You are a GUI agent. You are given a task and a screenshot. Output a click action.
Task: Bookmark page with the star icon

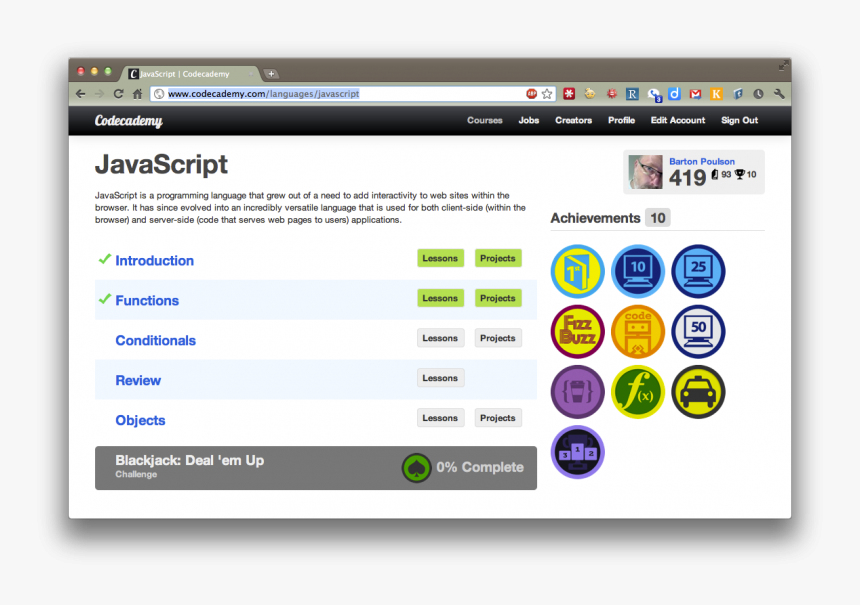[x=547, y=94]
